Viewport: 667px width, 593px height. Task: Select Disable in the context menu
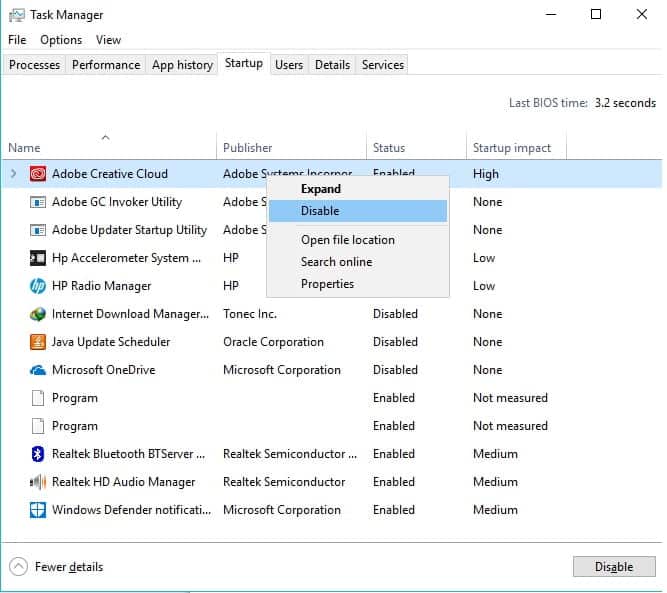point(320,211)
